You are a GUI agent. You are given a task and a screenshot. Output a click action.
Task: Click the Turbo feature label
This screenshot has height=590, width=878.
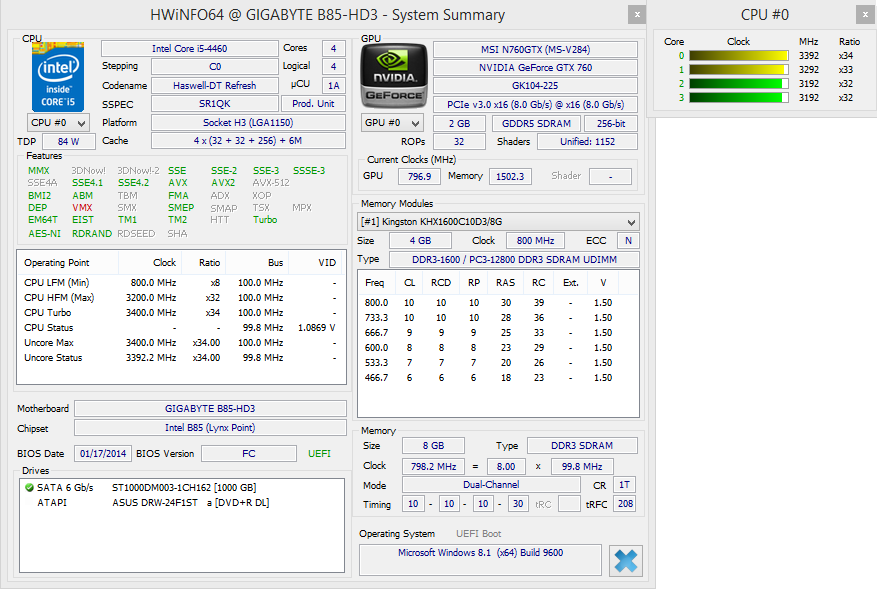point(265,220)
